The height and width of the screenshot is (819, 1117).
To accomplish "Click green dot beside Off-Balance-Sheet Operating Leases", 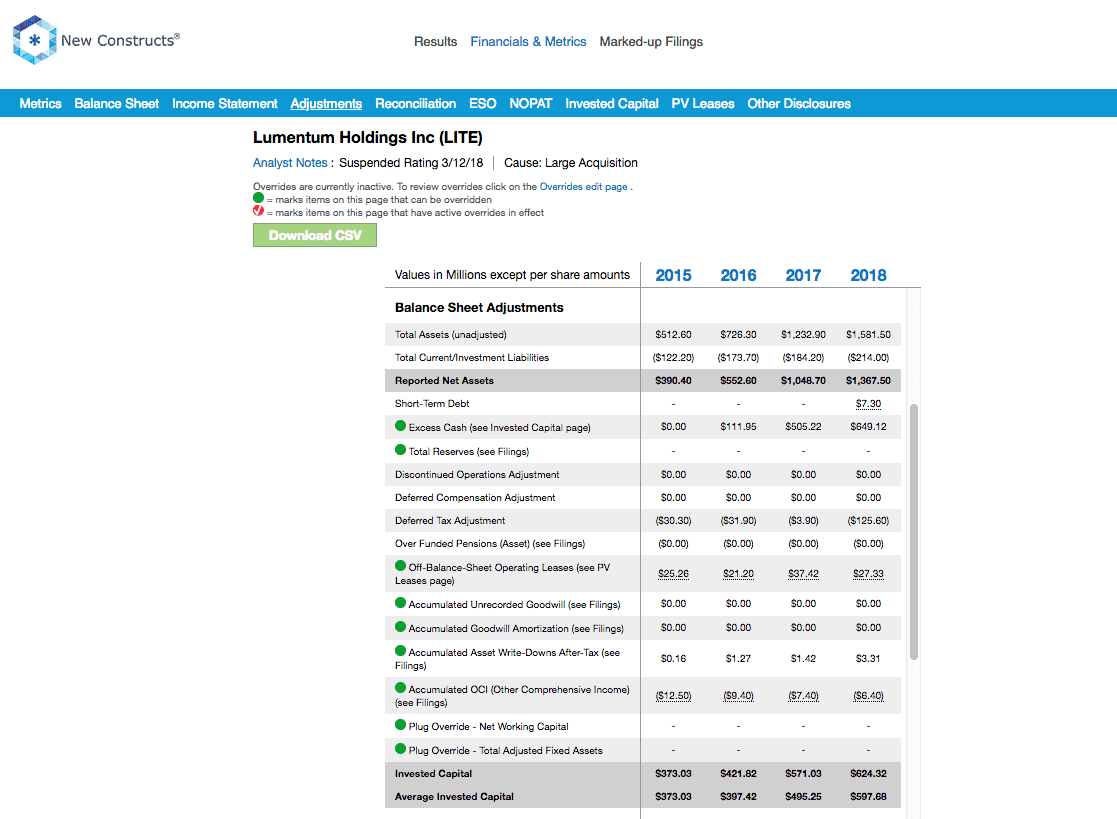I will coord(400,566).
